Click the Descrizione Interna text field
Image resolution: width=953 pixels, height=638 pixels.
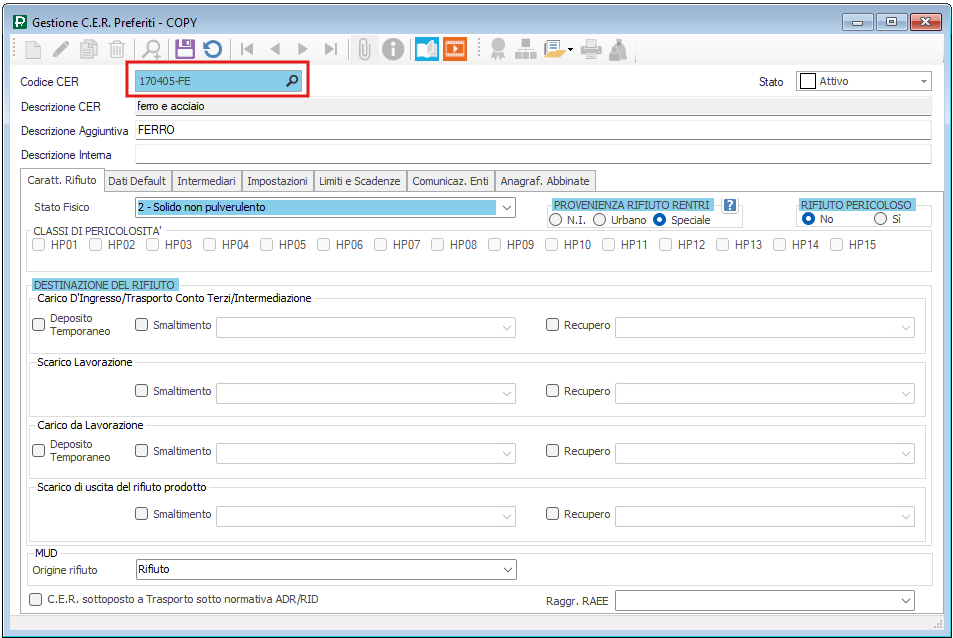[532, 155]
